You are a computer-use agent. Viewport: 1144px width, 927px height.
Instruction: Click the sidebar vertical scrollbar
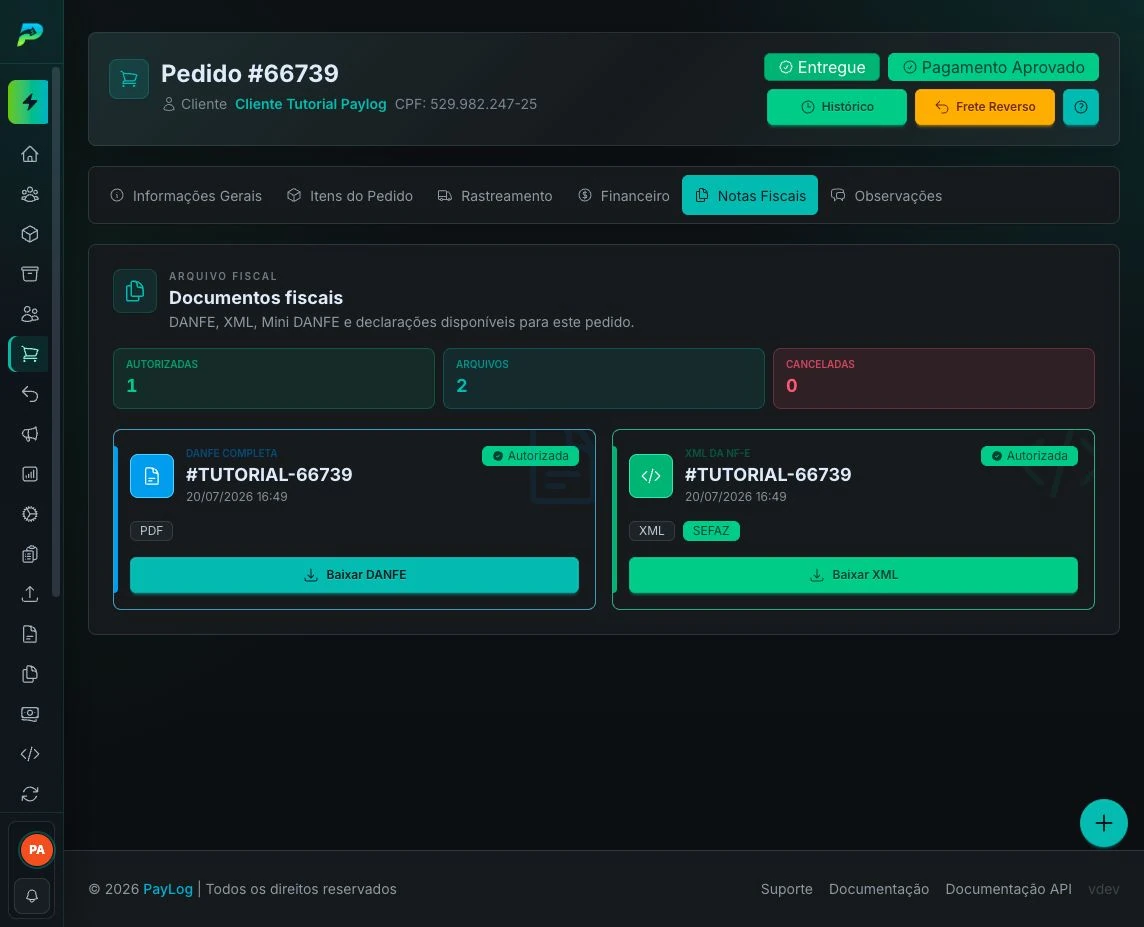click(56, 332)
